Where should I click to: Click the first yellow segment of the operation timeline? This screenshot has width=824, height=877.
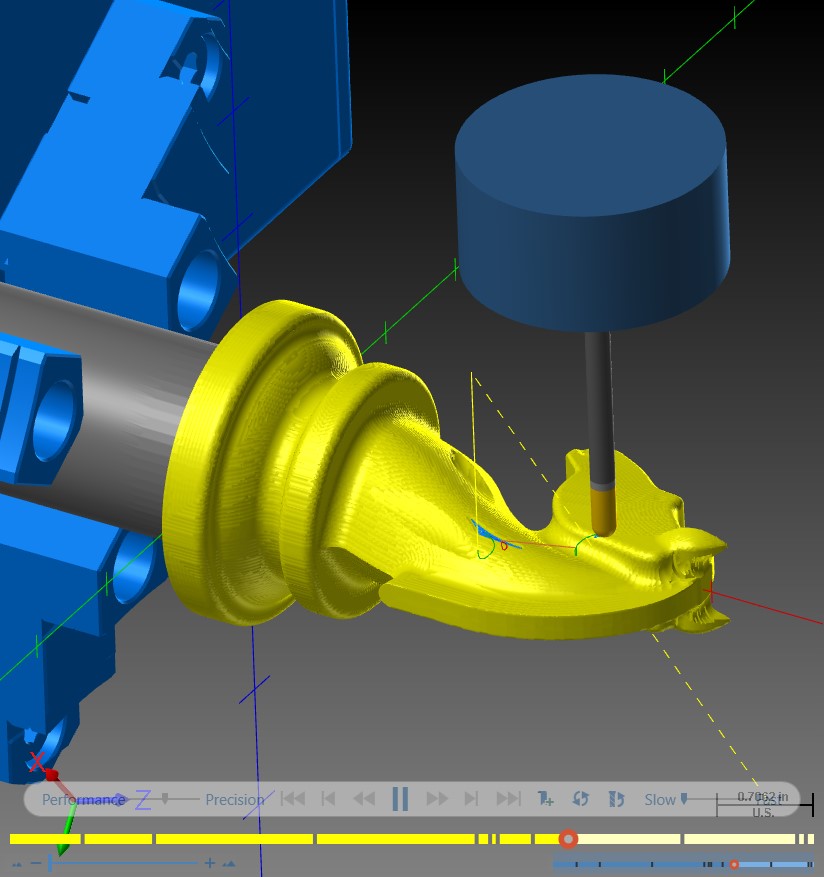[x=45, y=839]
